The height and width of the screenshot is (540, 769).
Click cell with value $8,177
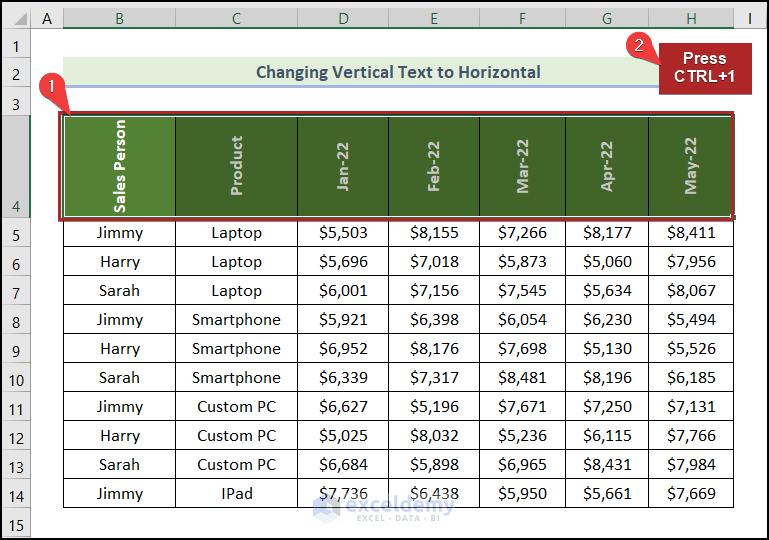[x=607, y=232]
